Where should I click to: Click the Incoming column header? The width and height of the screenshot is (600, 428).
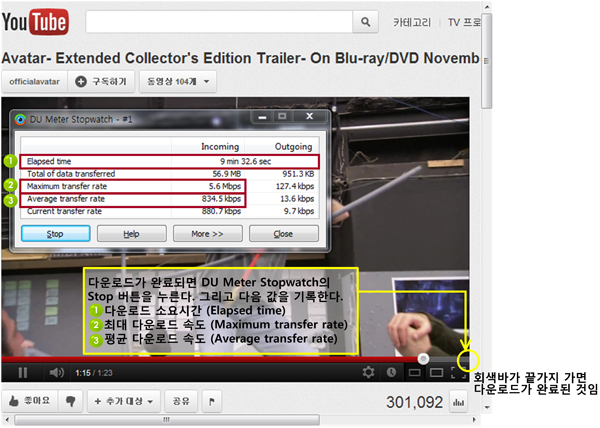tap(220, 147)
